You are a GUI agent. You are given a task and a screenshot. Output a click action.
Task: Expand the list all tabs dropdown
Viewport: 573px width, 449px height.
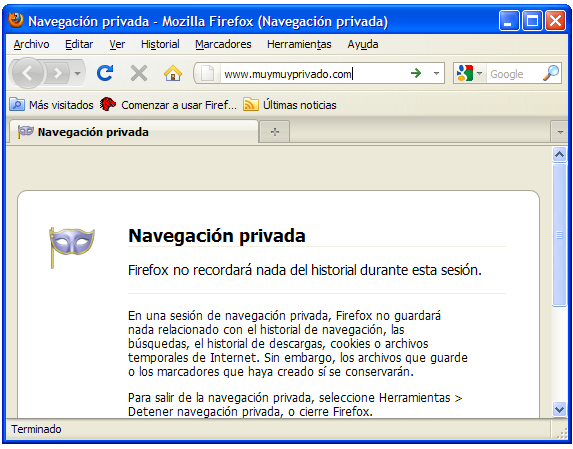pos(560,132)
